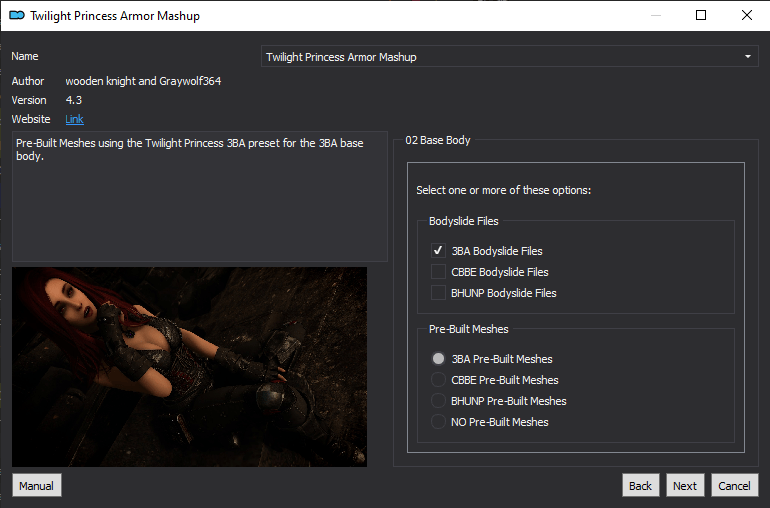The width and height of the screenshot is (770, 508).
Task: Select 3BA Pre-Built Meshes radio button
Action: [438, 359]
